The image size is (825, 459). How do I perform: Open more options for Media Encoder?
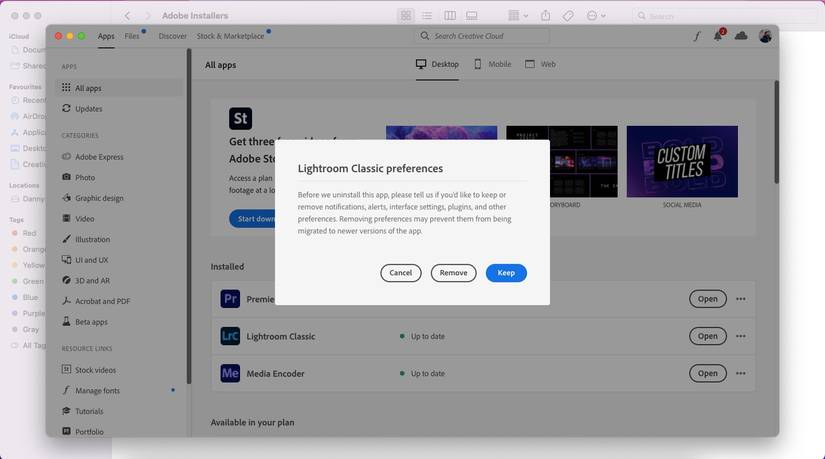click(x=741, y=373)
